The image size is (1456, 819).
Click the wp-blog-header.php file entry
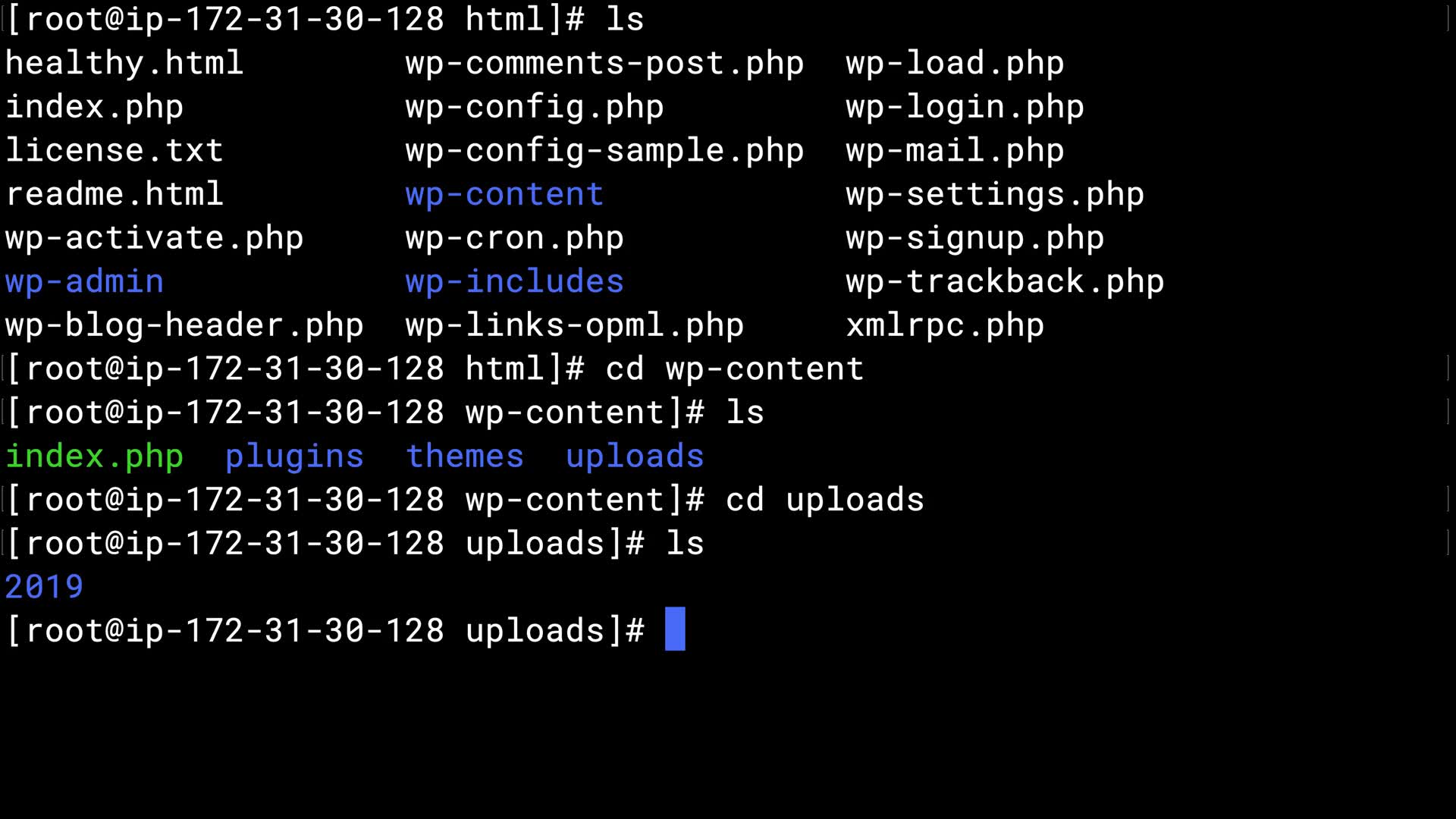184,326
